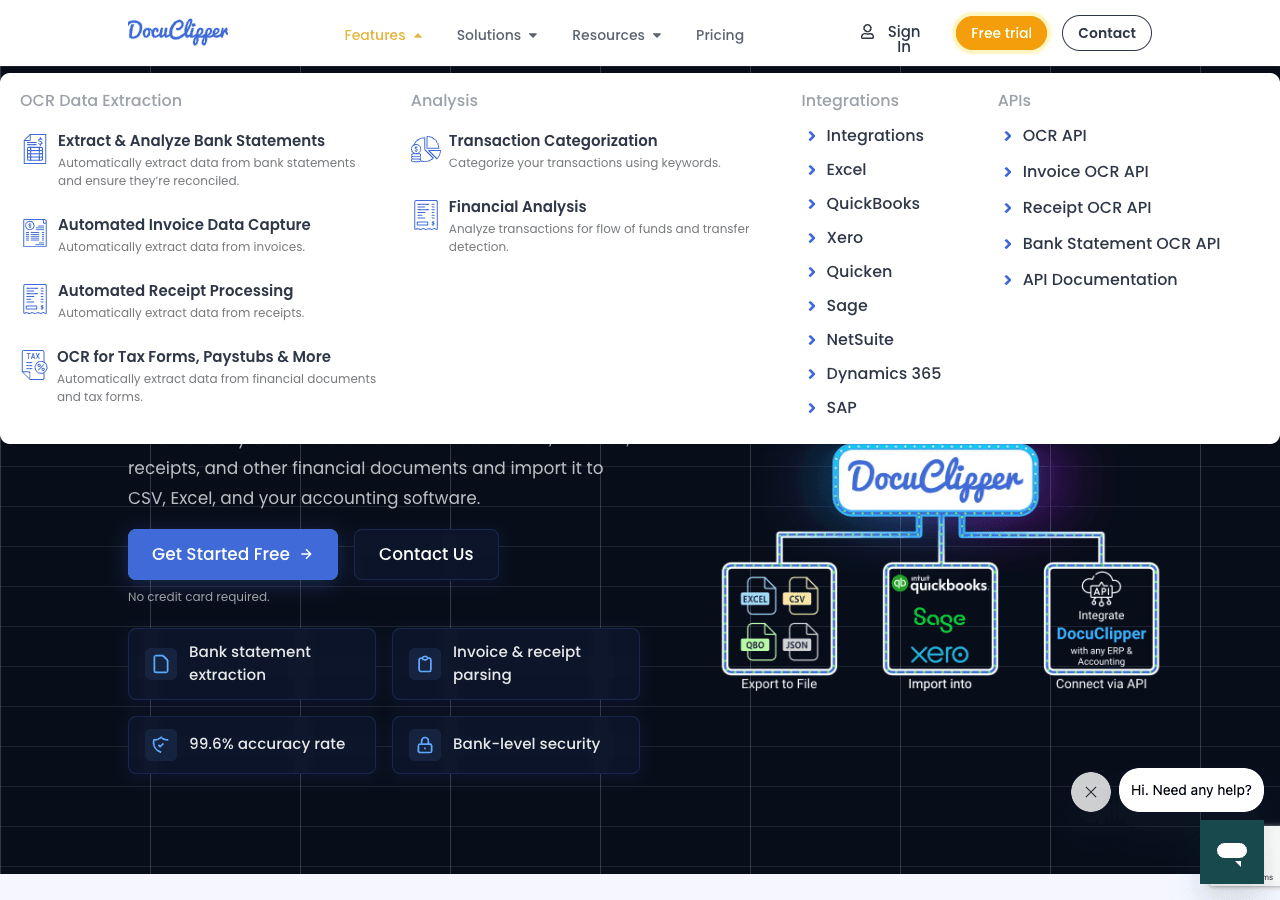
Task: Click Get Started Free button
Action: click(233, 554)
